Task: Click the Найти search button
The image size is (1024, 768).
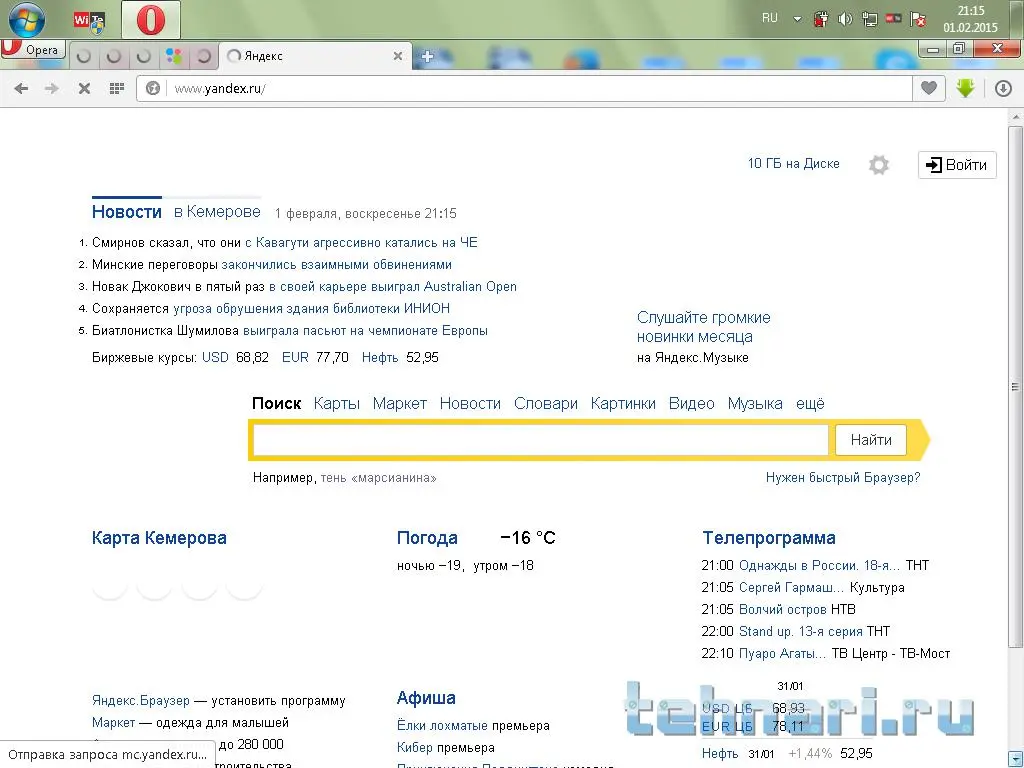Action: (871, 440)
